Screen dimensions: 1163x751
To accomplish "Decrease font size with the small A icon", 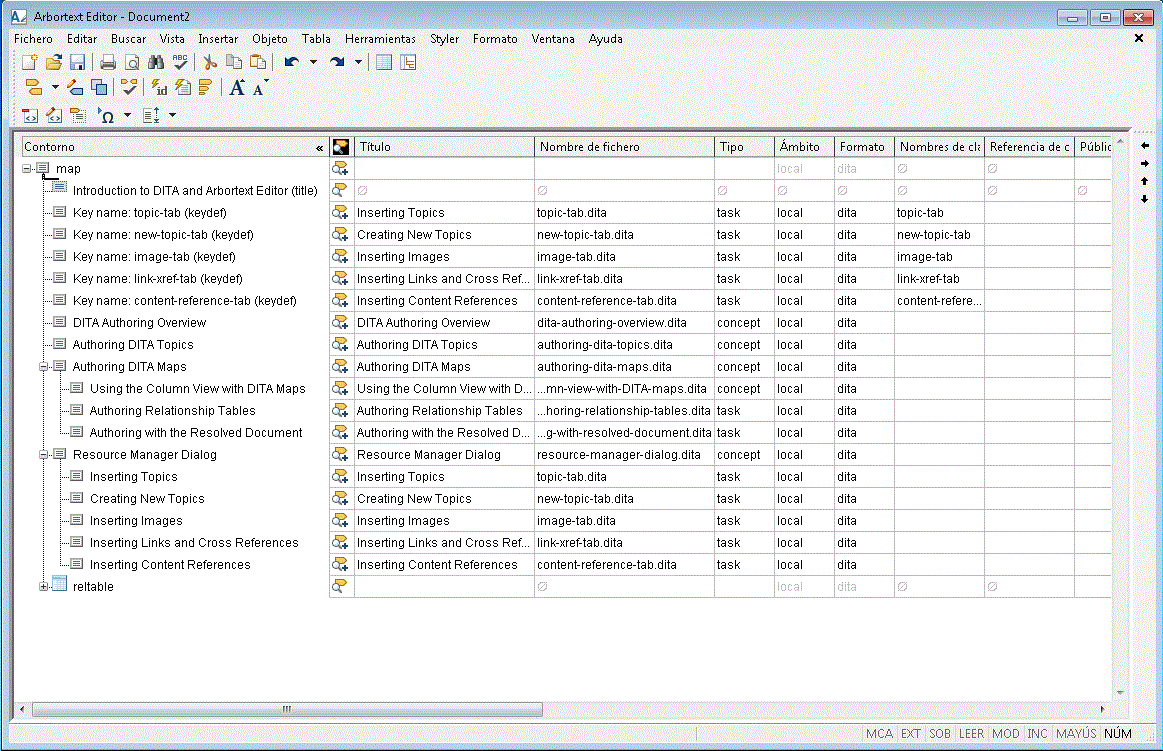I will (260, 88).
